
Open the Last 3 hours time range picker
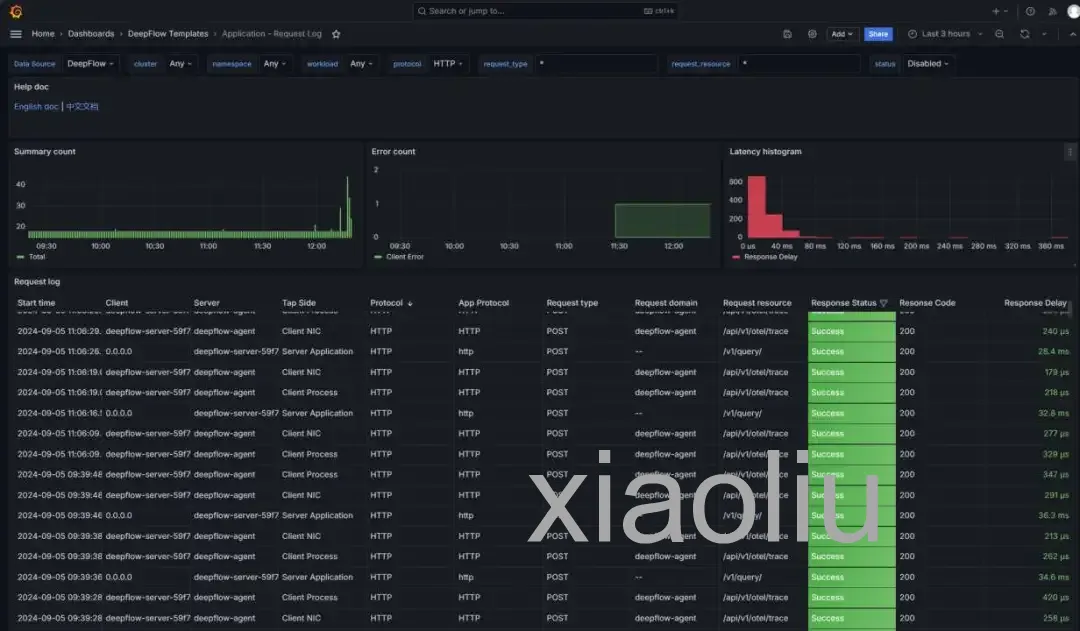945,34
